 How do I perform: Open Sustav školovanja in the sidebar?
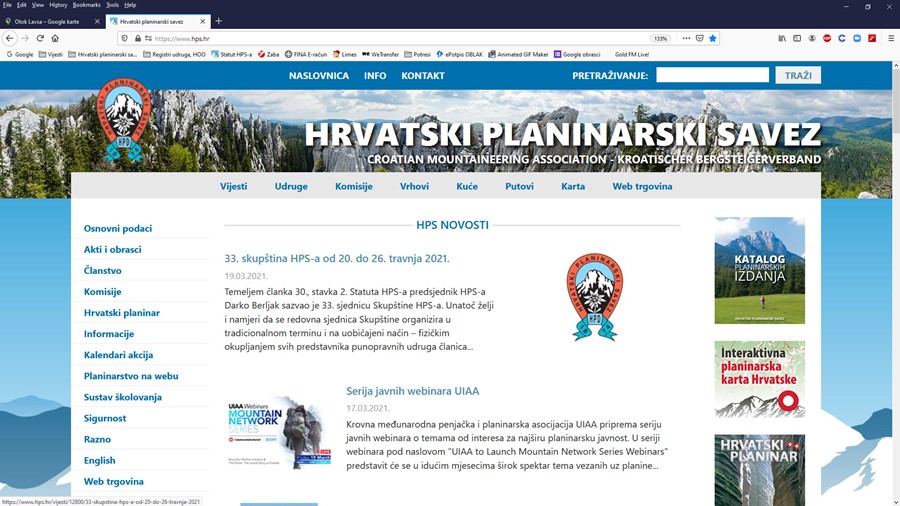click(x=122, y=397)
